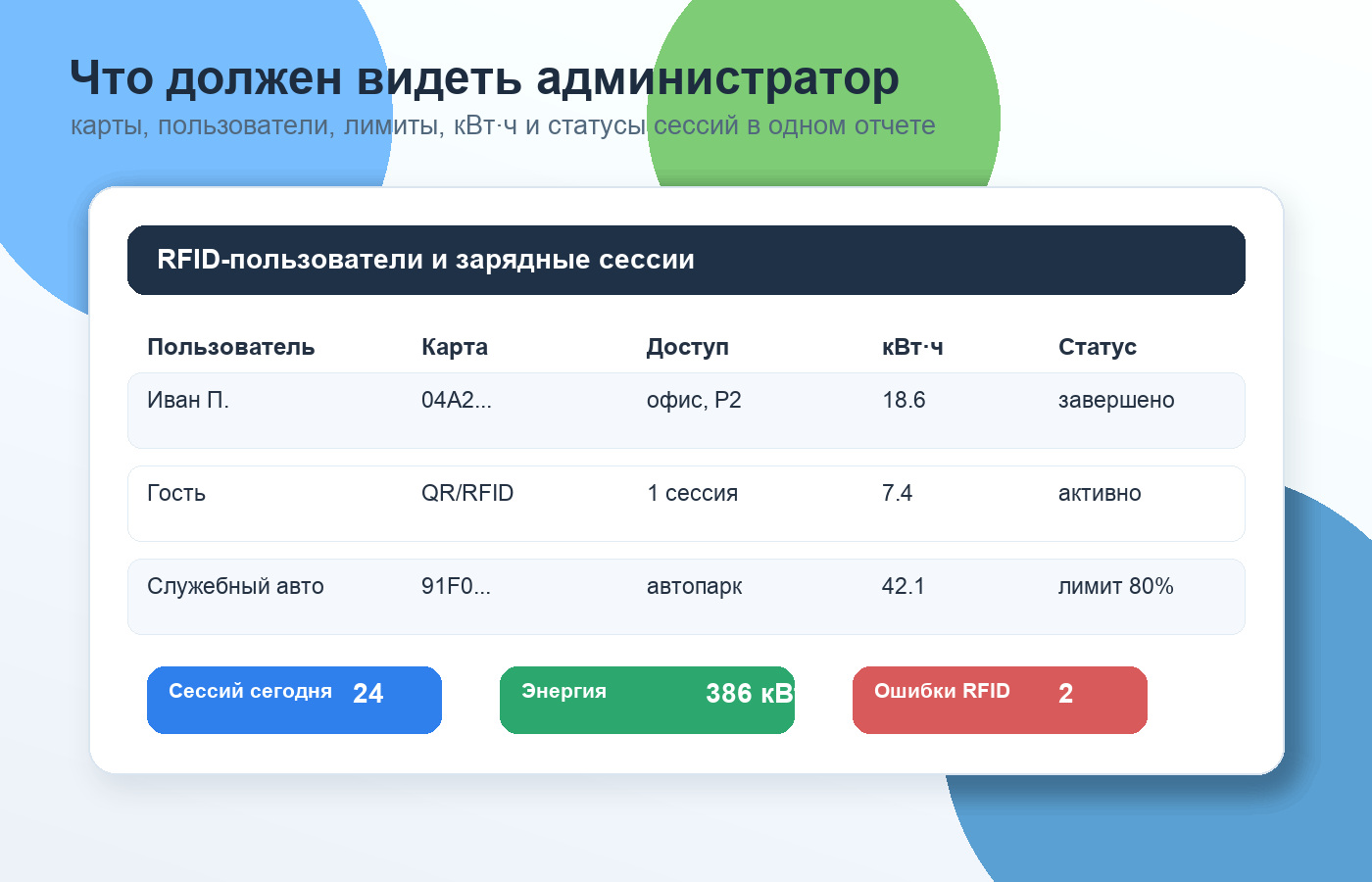Click the 'RFID-пользователи и зарядные сессии' header bar

click(x=686, y=260)
